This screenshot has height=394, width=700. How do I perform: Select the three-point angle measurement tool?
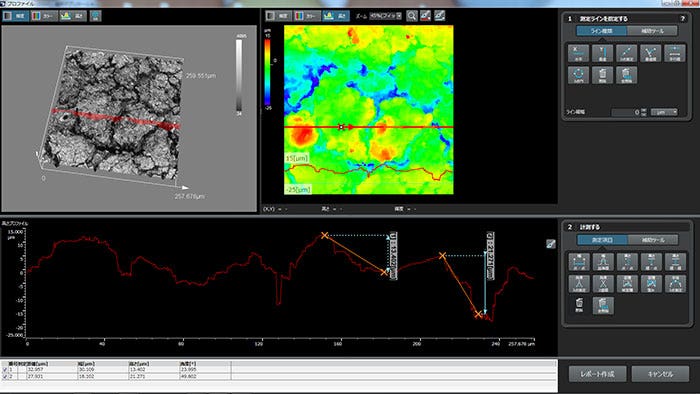(579, 284)
